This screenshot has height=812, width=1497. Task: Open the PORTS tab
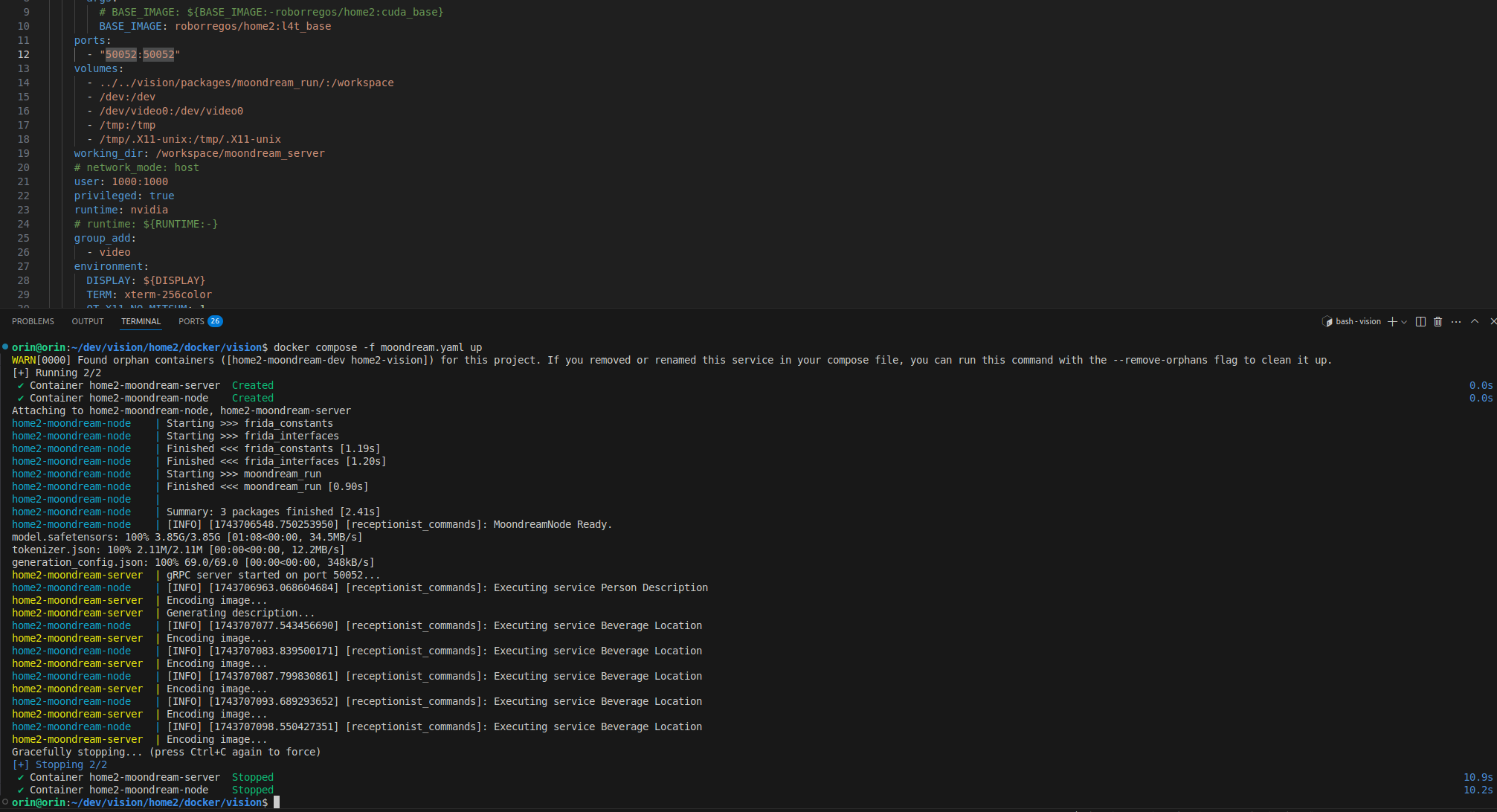(x=191, y=322)
